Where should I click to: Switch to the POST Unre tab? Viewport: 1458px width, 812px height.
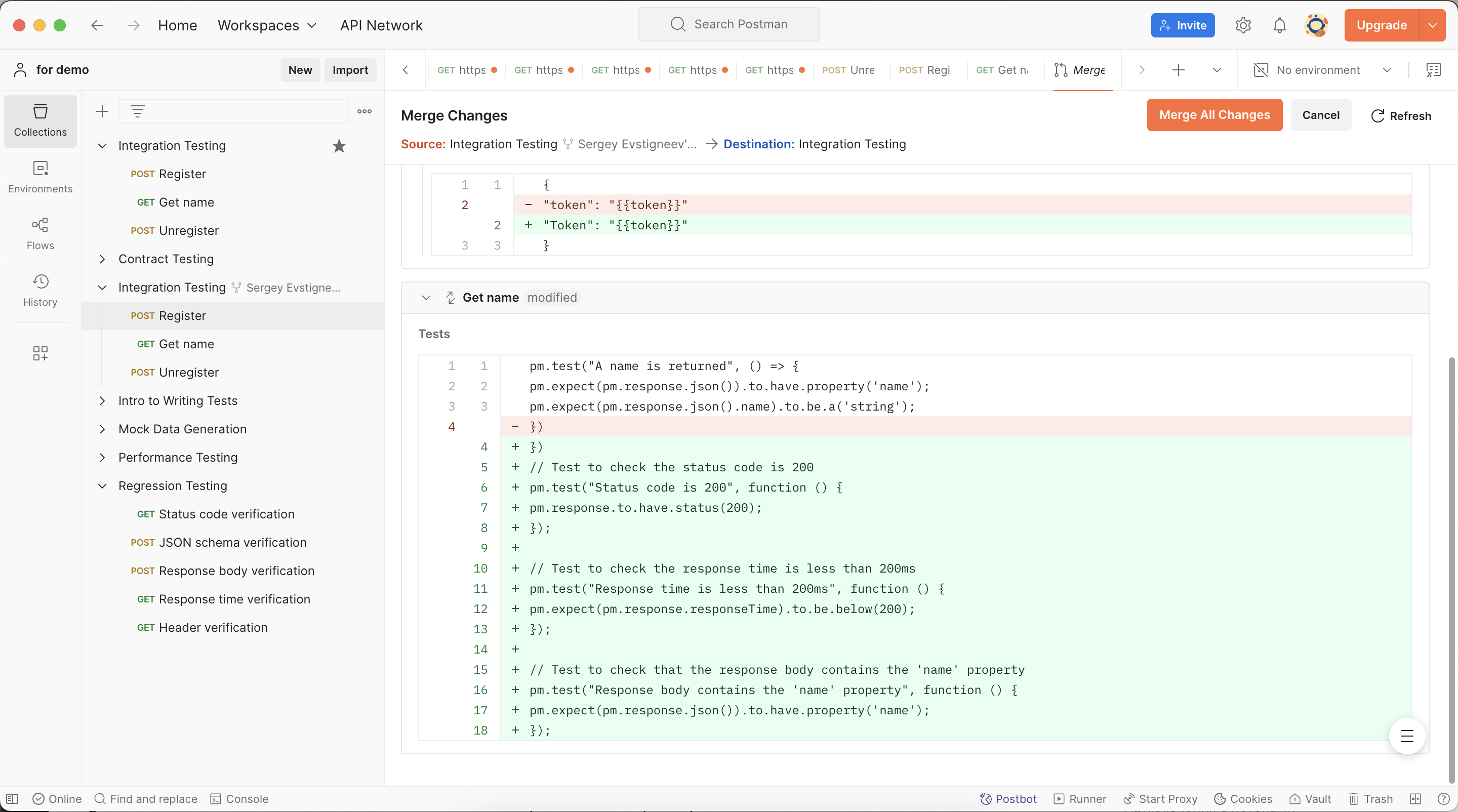[848, 69]
